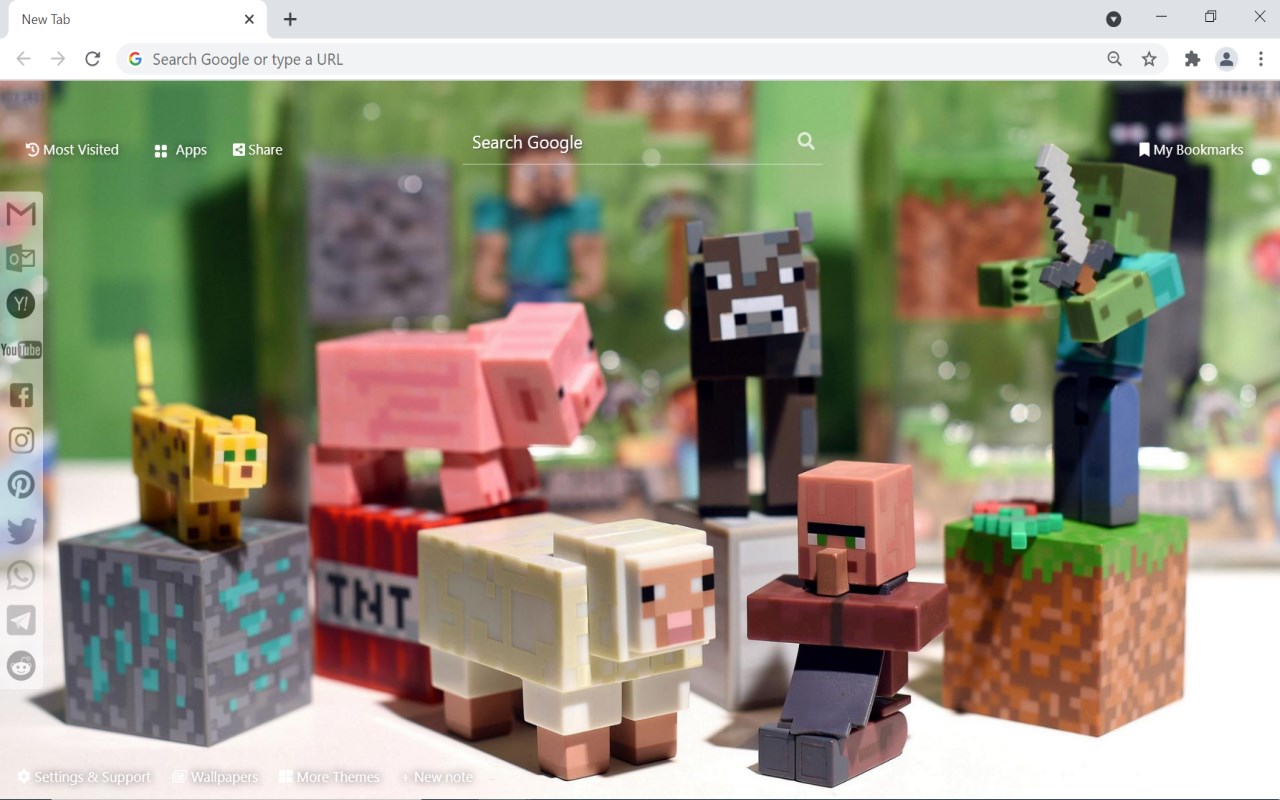This screenshot has height=800, width=1280.
Task: Open the Apps menu
Action: click(180, 150)
